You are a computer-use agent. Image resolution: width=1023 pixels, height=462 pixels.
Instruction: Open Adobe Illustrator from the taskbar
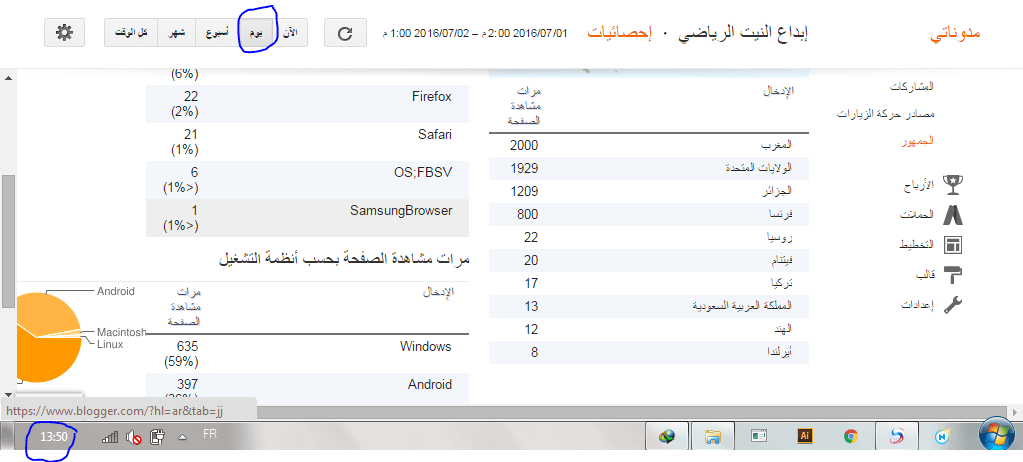click(x=804, y=437)
